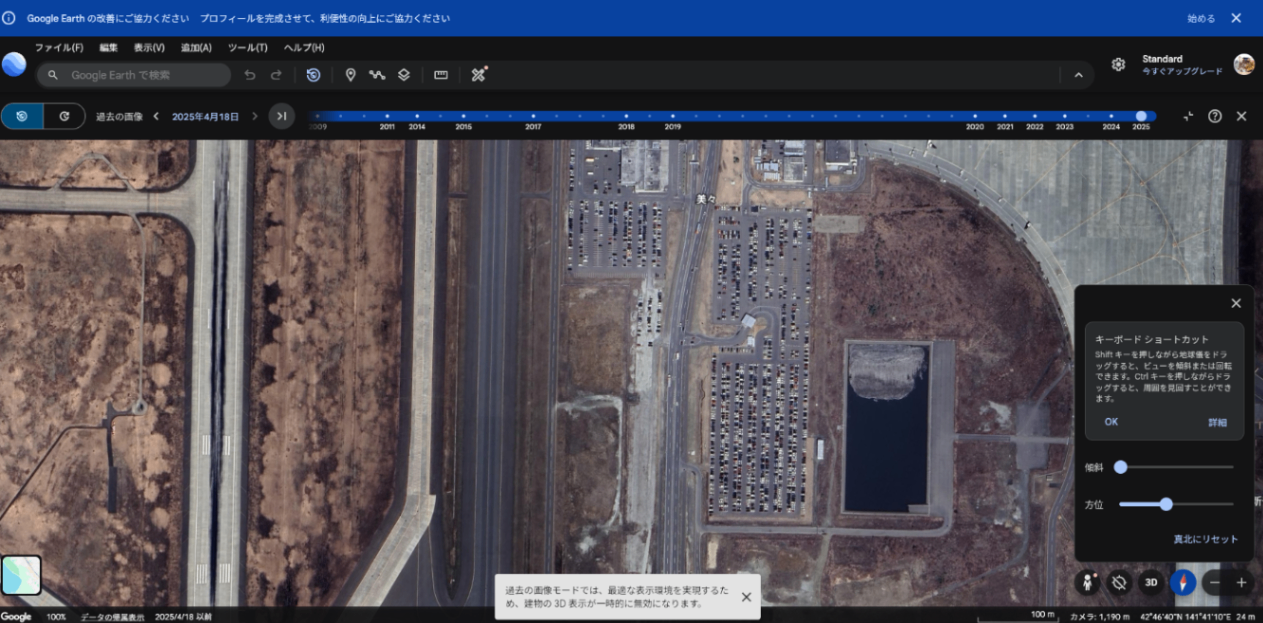This screenshot has width=1263, height=623.
Task: Click the info icon in the blue banner
Action: point(9,18)
